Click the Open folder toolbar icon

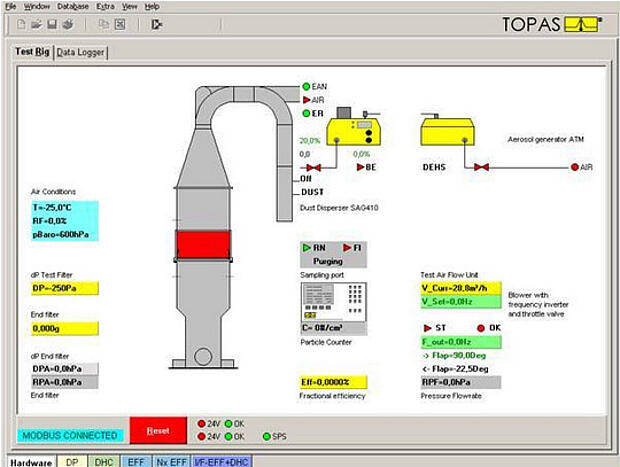[x=36, y=25]
